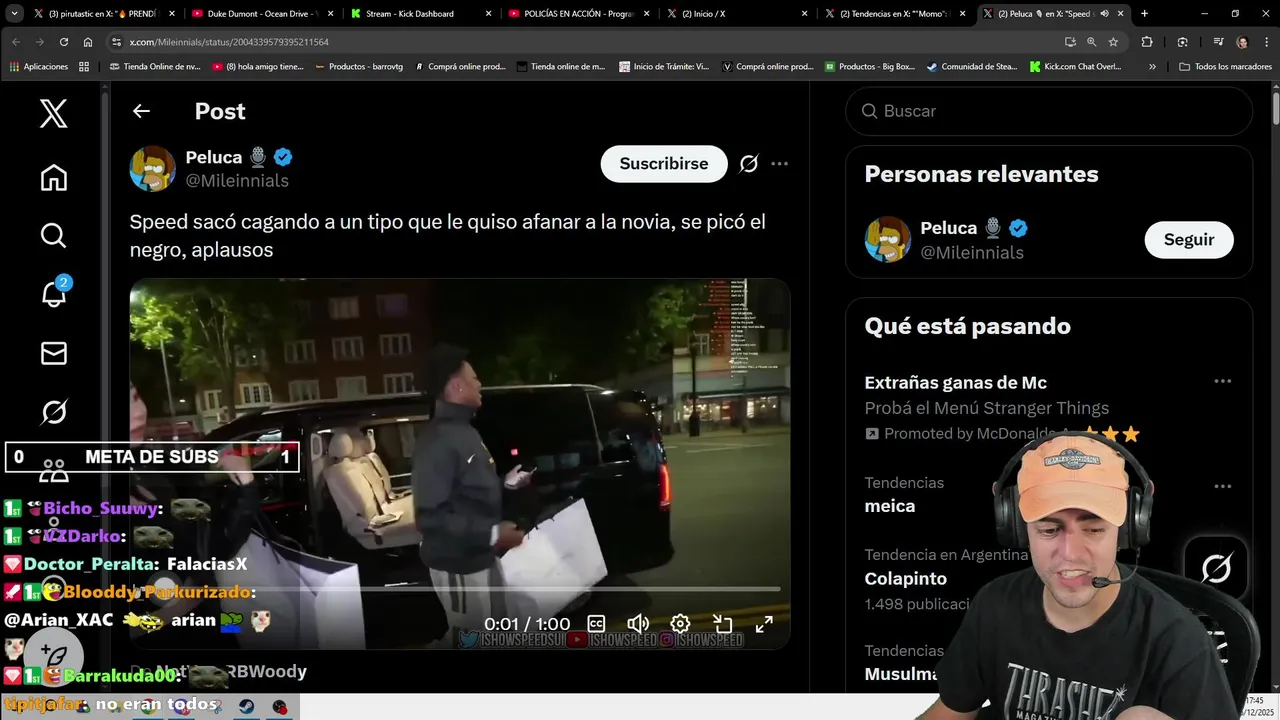Open Messages envelope icon in X sidebar
This screenshot has height=720, width=1280.
54,353
